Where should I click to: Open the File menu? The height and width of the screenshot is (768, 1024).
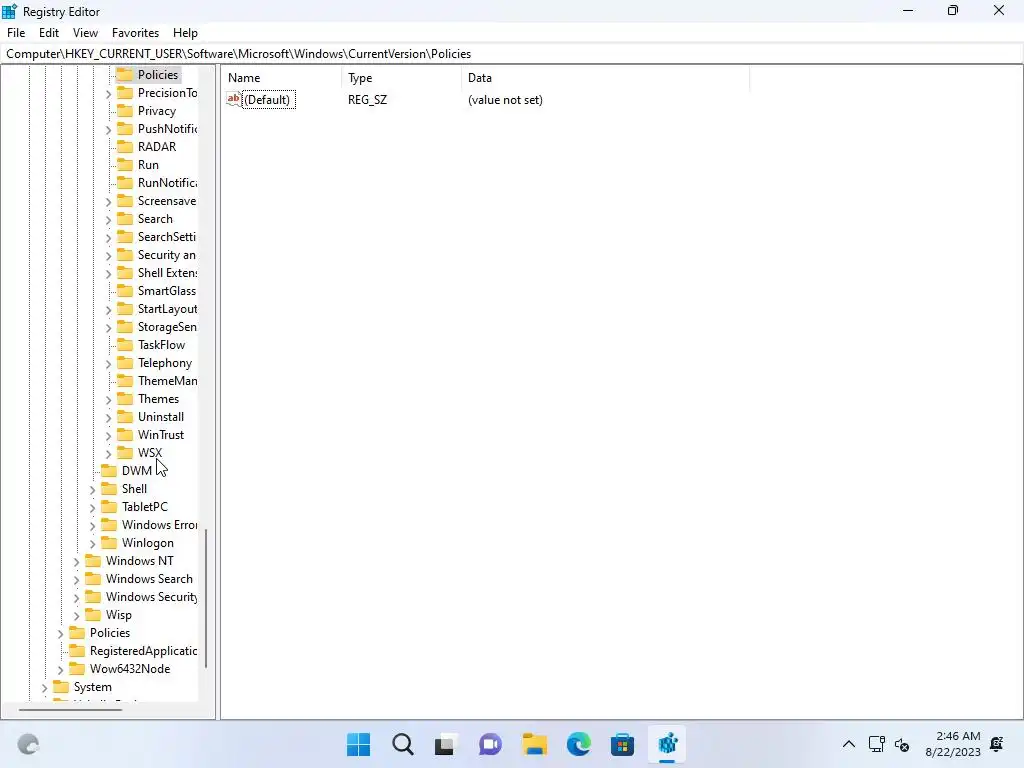click(x=16, y=33)
